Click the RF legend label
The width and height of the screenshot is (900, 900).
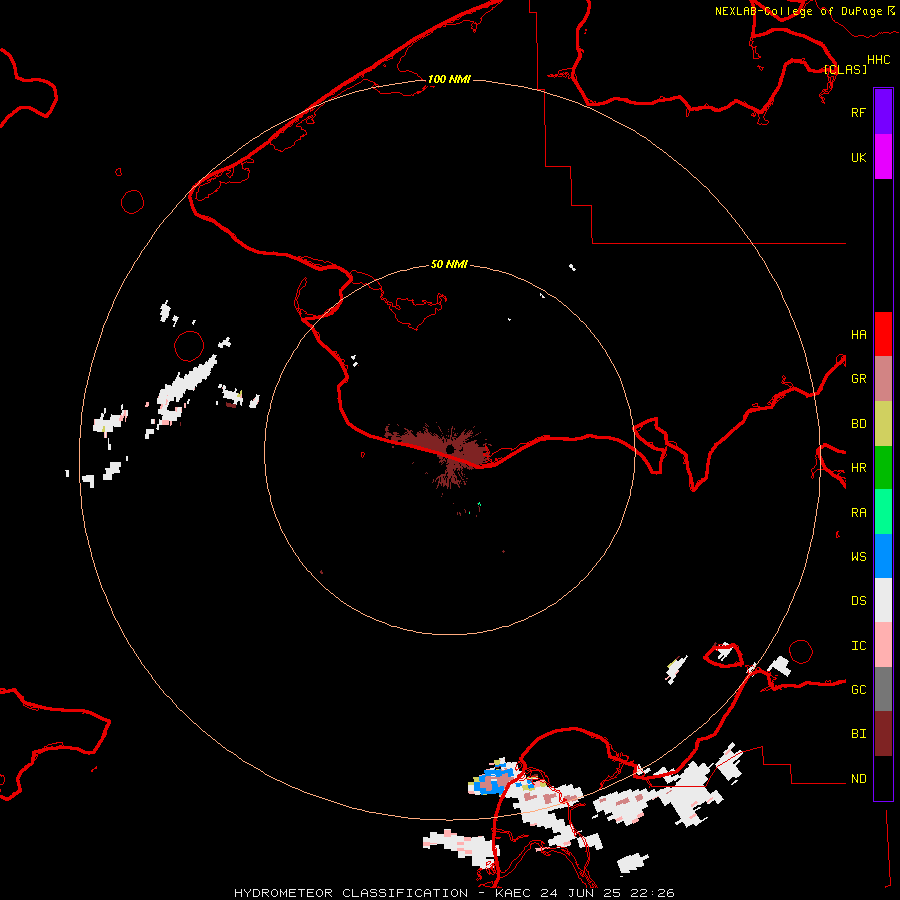click(x=858, y=112)
